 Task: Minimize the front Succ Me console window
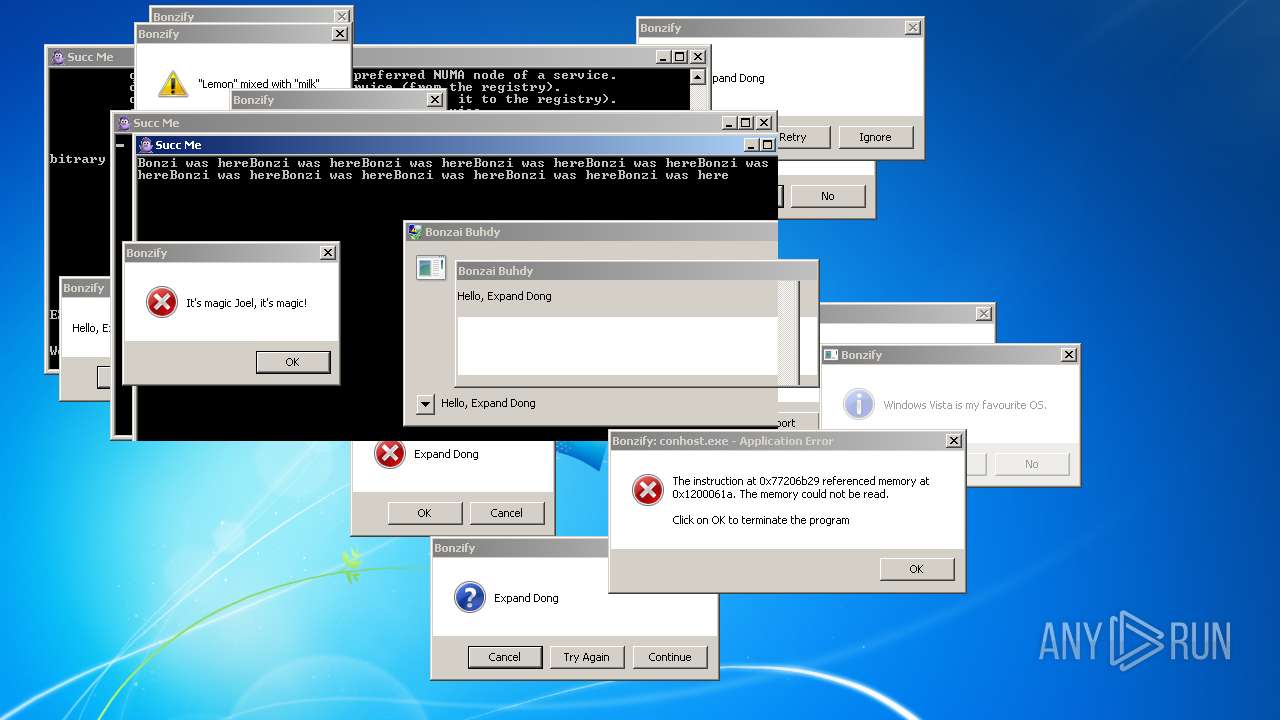pyautogui.click(x=752, y=145)
